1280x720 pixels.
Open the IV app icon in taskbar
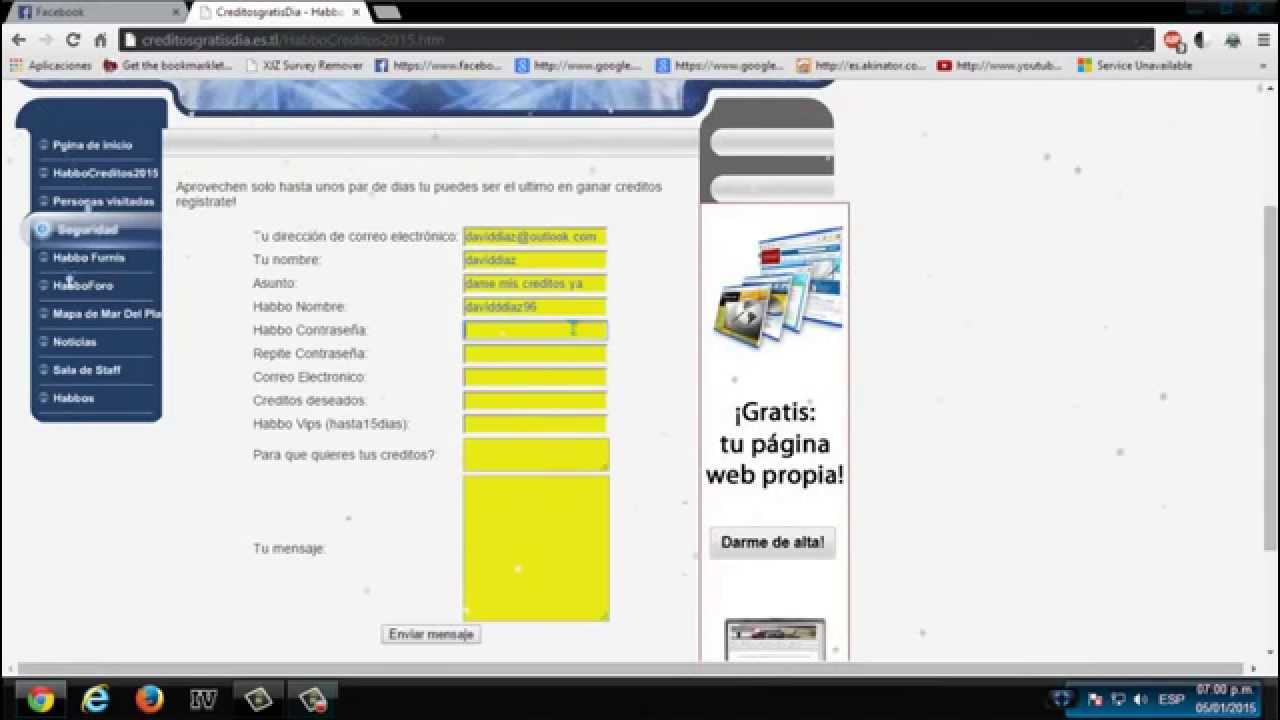point(203,699)
